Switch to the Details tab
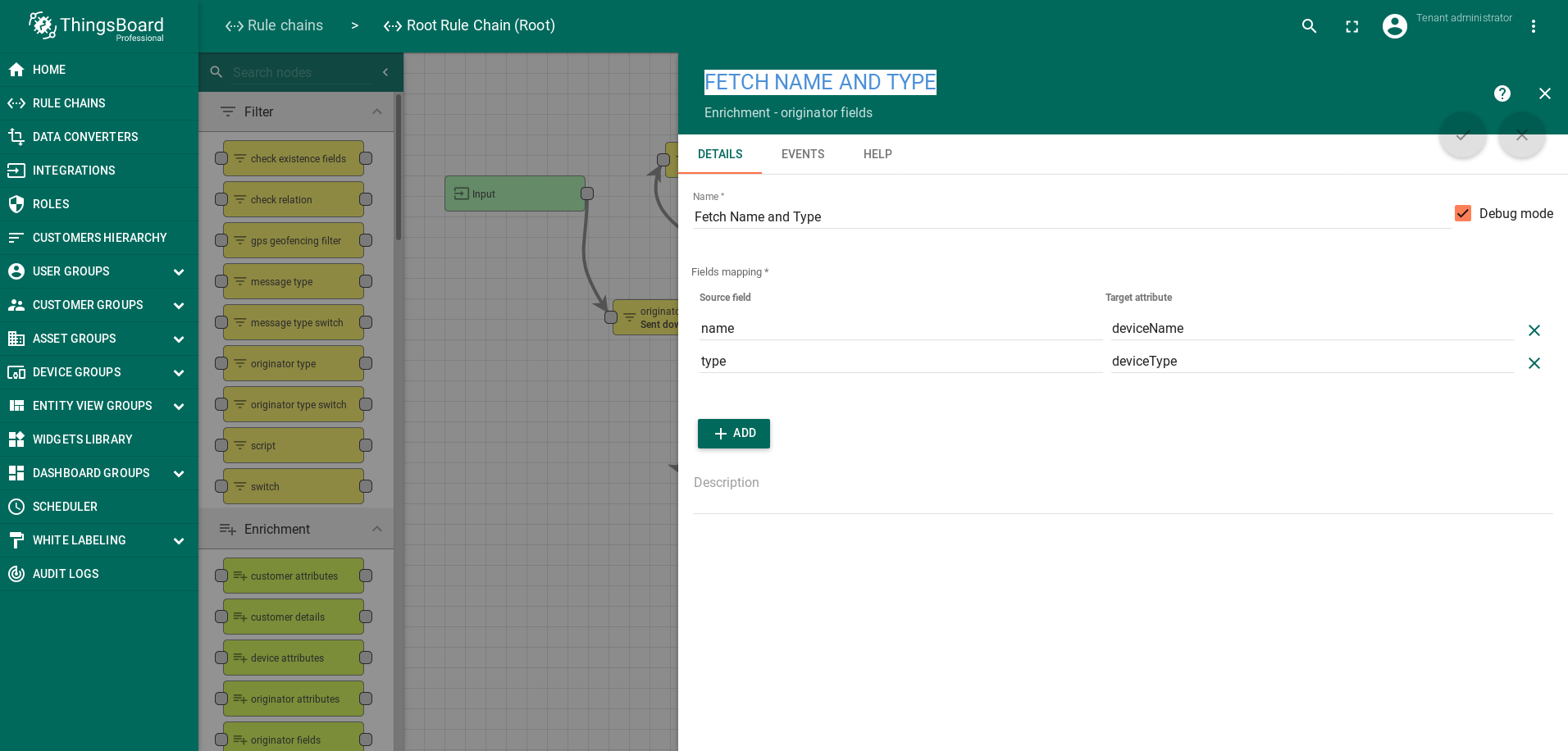 720,154
